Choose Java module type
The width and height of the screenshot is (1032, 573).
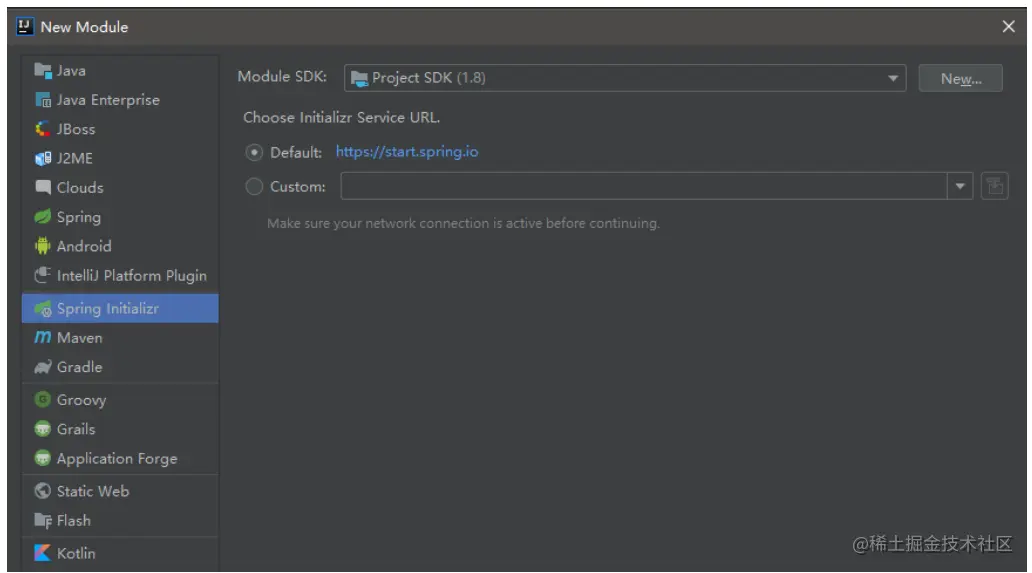coord(120,70)
